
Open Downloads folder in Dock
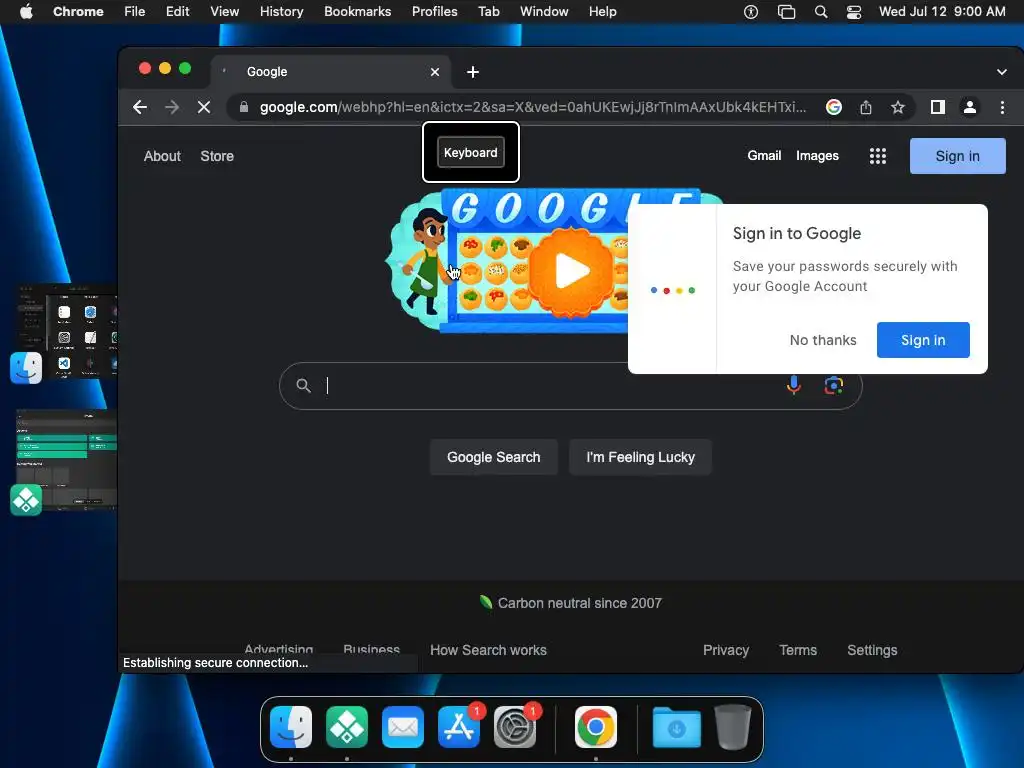pos(677,727)
